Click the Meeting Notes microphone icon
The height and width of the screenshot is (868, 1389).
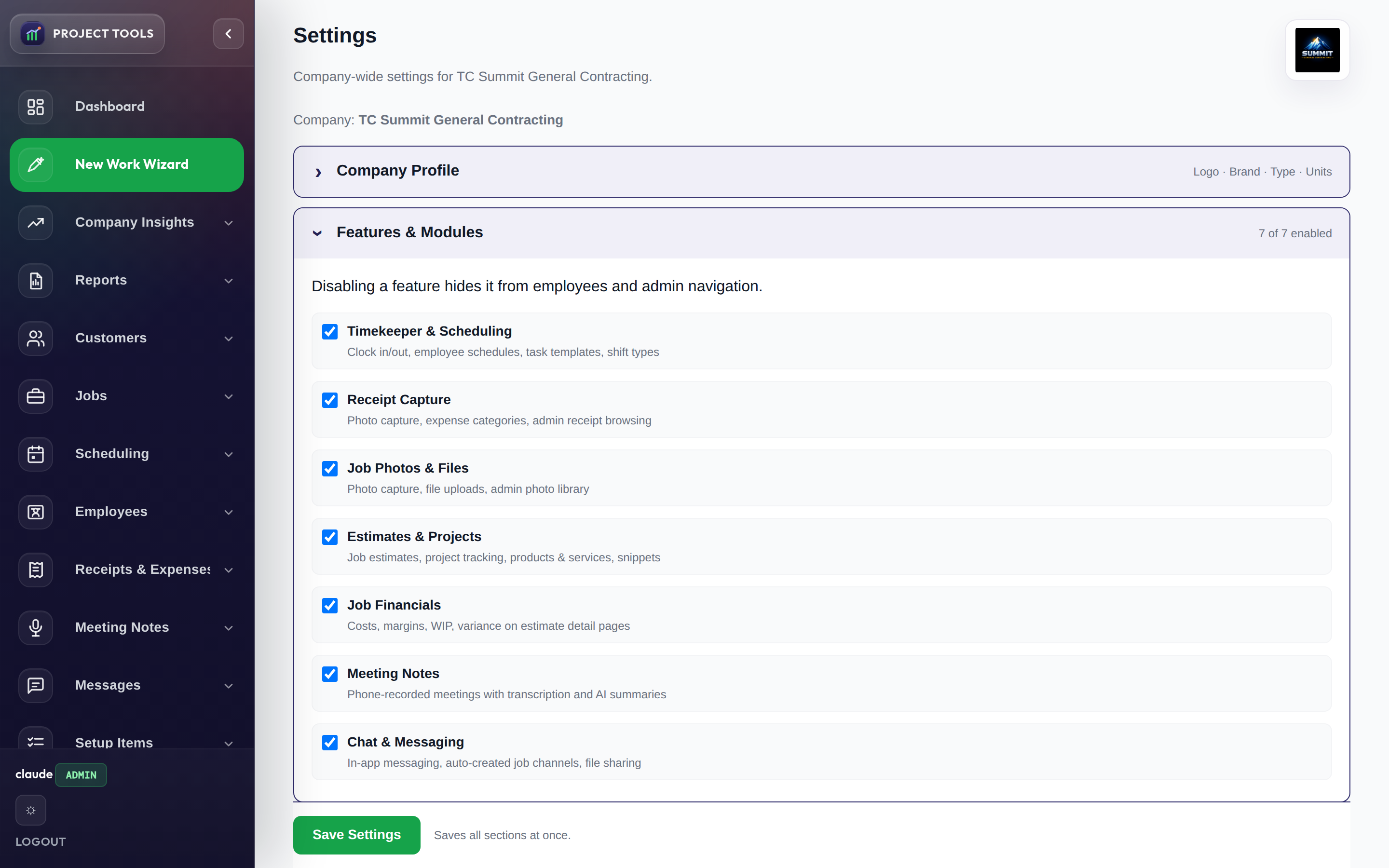(x=36, y=627)
